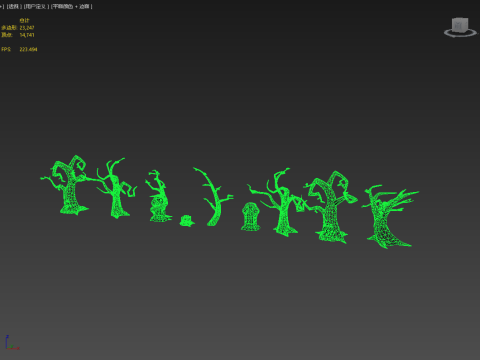Select the tombstone wireframe model
The image size is (480, 360).
250,216
